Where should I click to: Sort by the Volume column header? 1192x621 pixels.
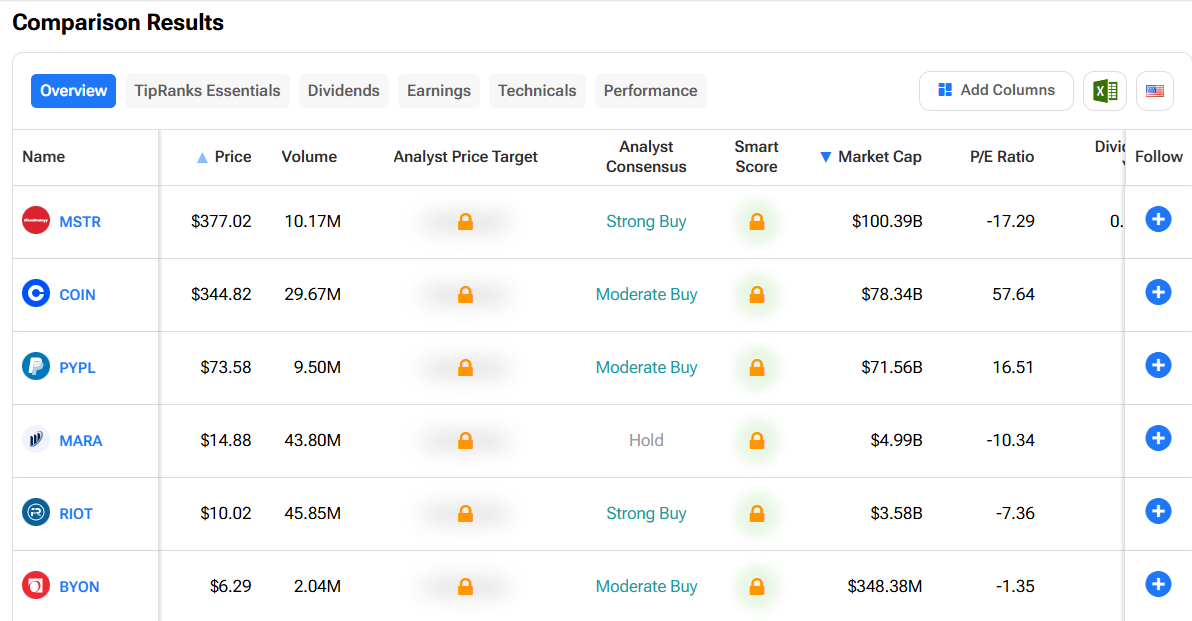[309, 157]
